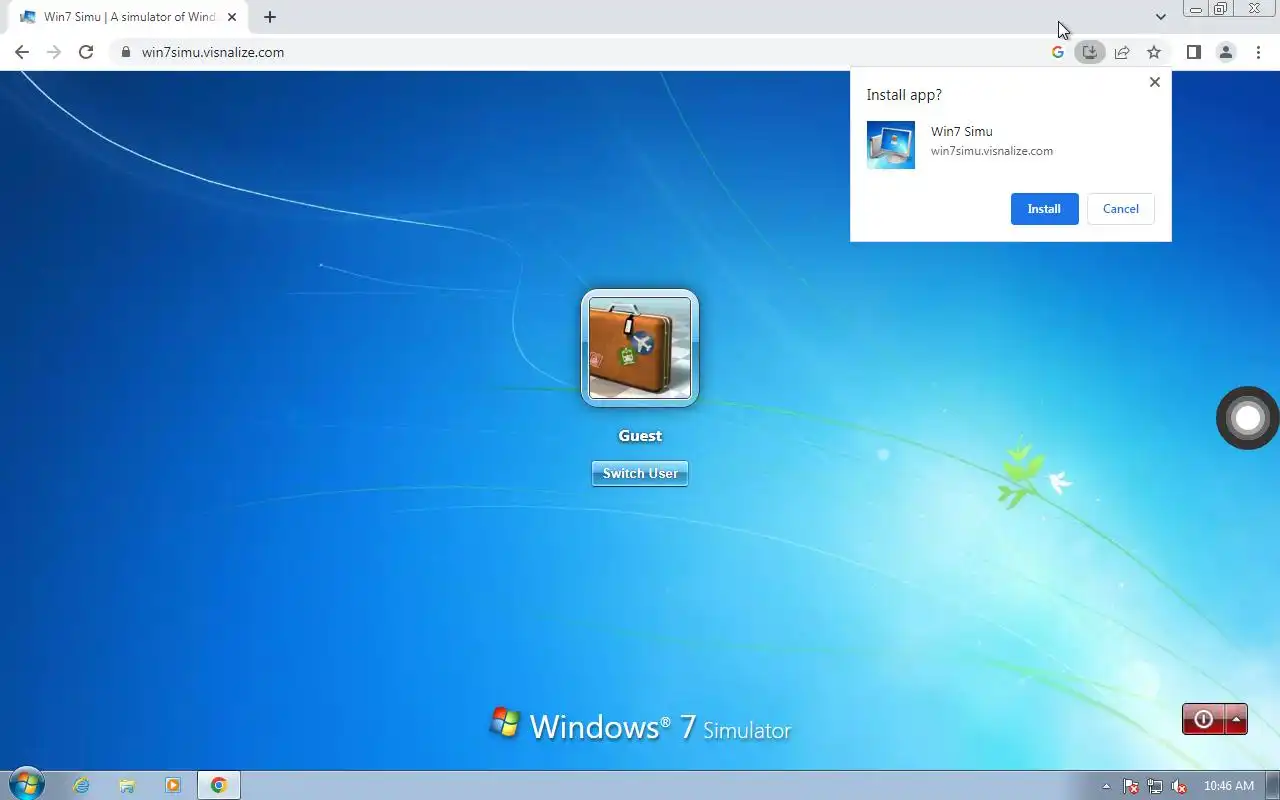The width and height of the screenshot is (1280, 800).
Task: Launch Internet Explorer from the taskbar
Action: tap(81, 785)
